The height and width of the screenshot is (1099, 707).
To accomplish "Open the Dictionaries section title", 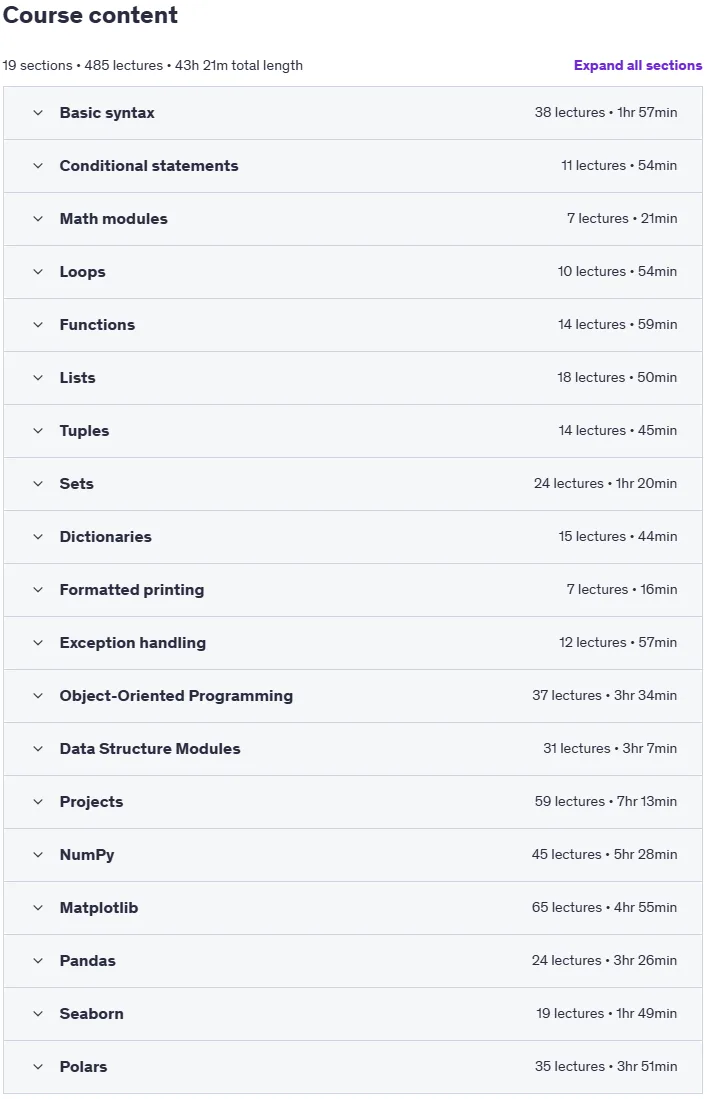I will (105, 537).
